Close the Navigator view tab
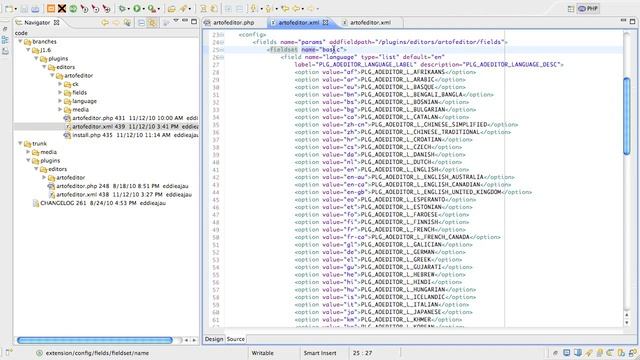Image resolution: width=640 pixels, height=360 pixels. 57,22
